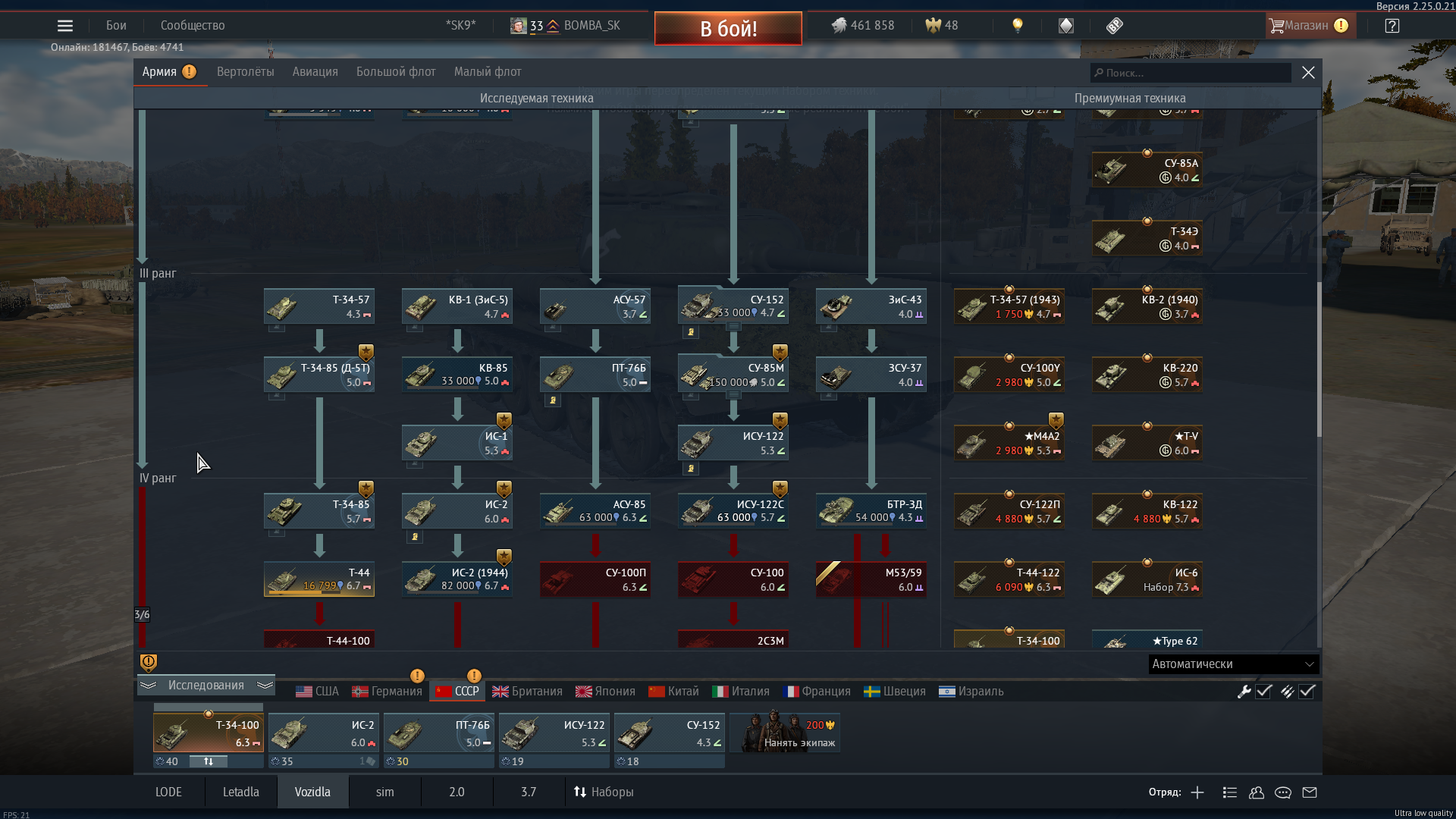Select the Letadla preset tab
The height and width of the screenshot is (819, 1456).
240,792
